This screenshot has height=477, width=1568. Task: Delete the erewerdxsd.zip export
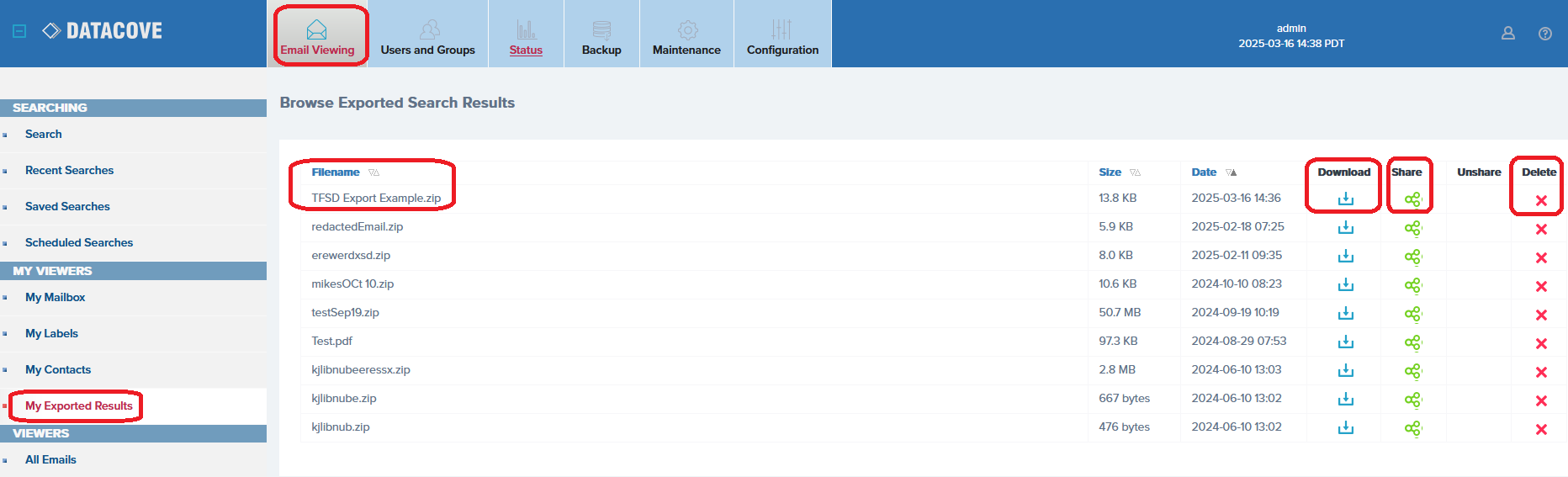[x=1541, y=257]
